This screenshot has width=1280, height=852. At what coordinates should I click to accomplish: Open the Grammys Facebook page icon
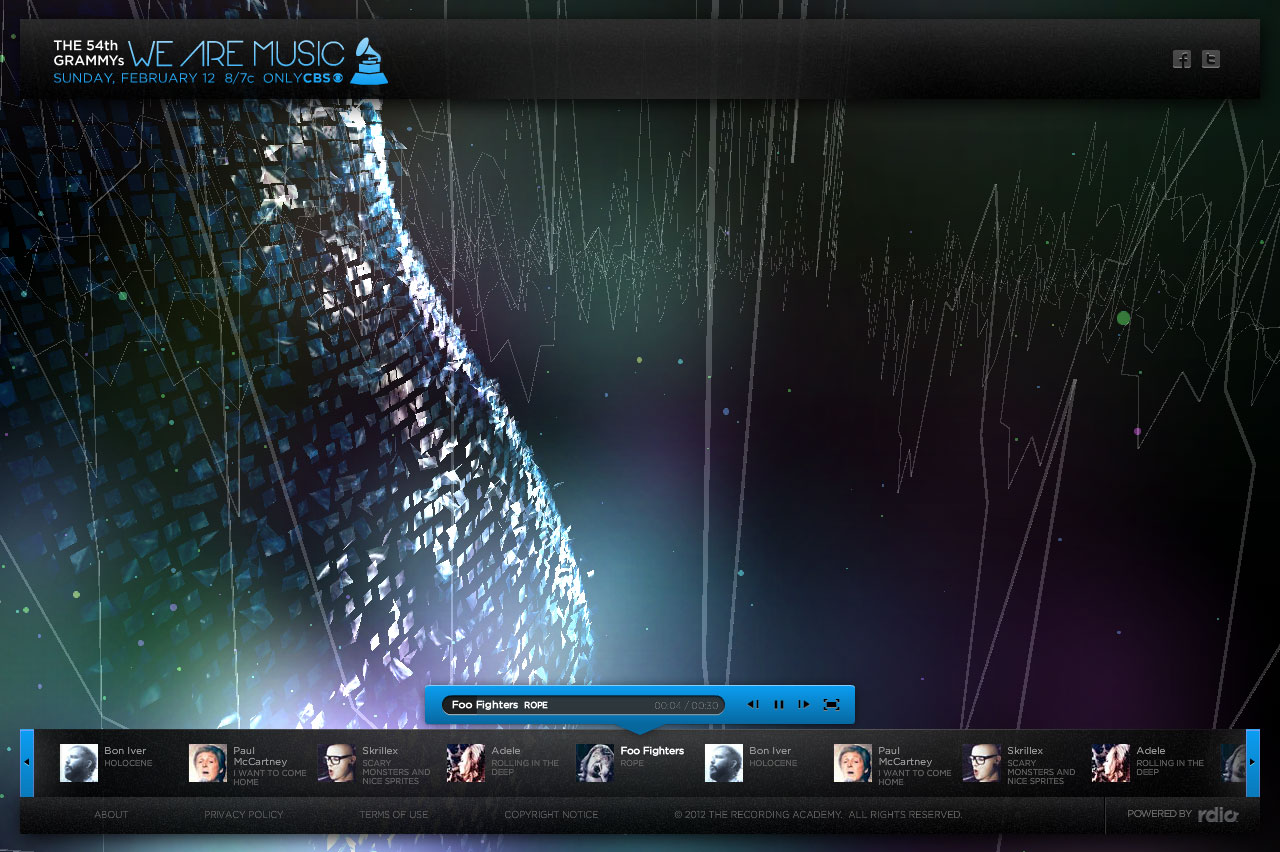[1182, 59]
